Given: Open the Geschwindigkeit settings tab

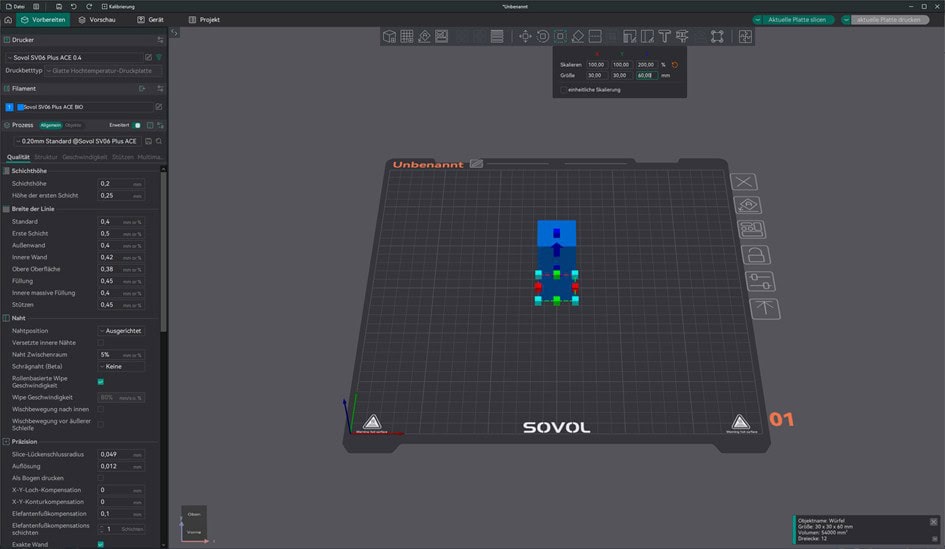Looking at the screenshot, I should pos(85,157).
